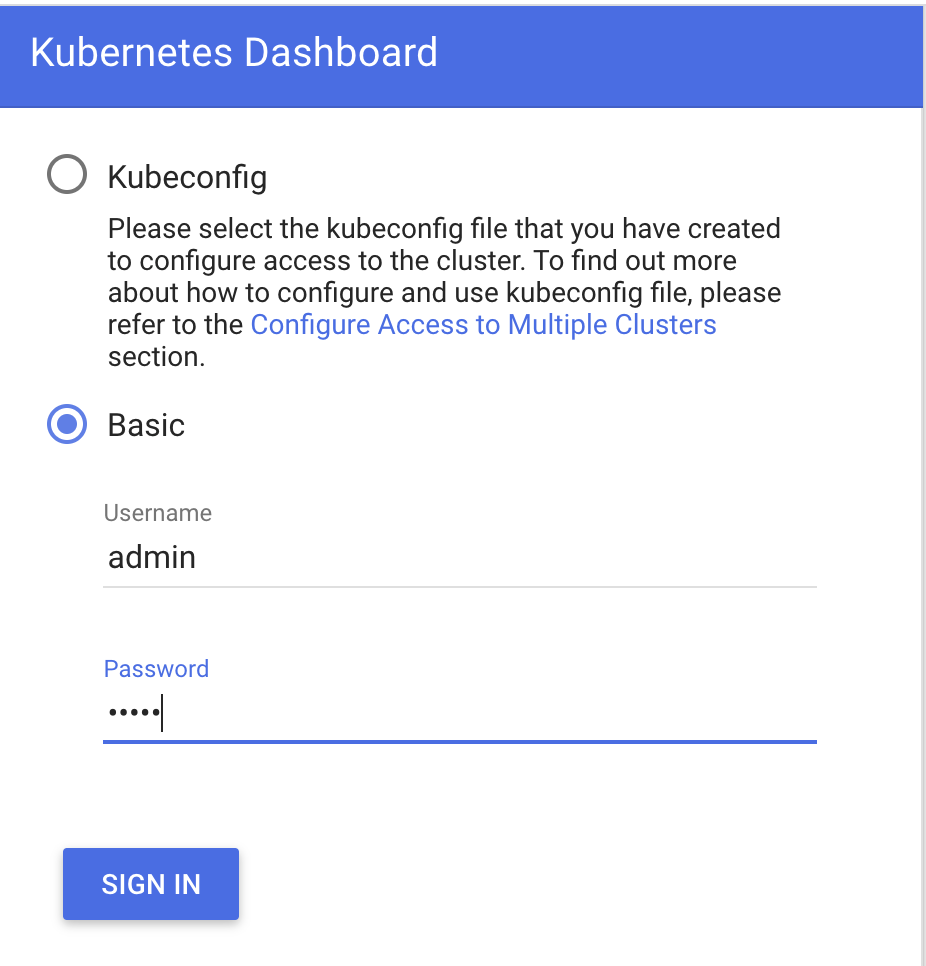The image size is (926, 966).
Task: Click the kubeconfig description paragraph
Action: [x=444, y=293]
